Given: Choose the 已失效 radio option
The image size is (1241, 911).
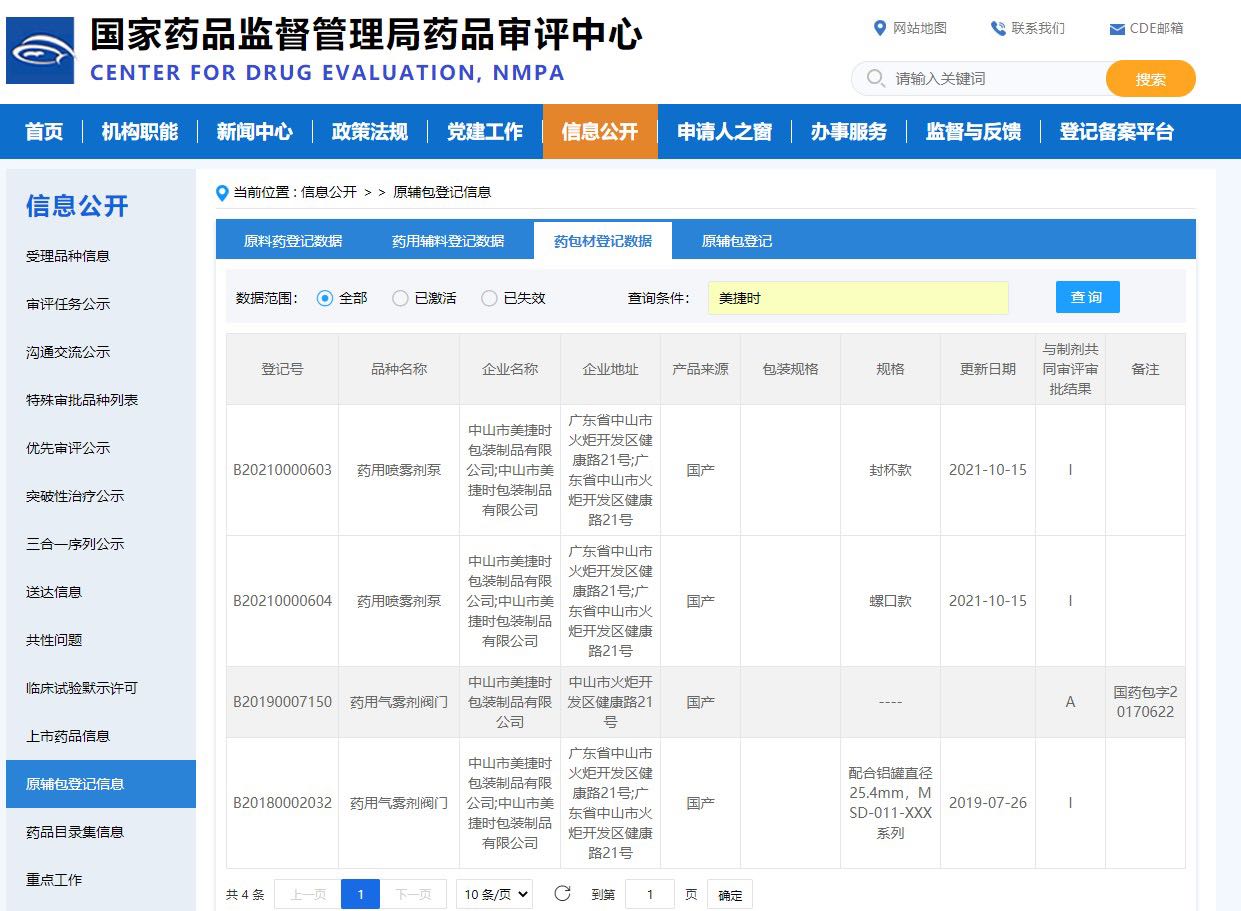Looking at the screenshot, I should coord(489,298).
